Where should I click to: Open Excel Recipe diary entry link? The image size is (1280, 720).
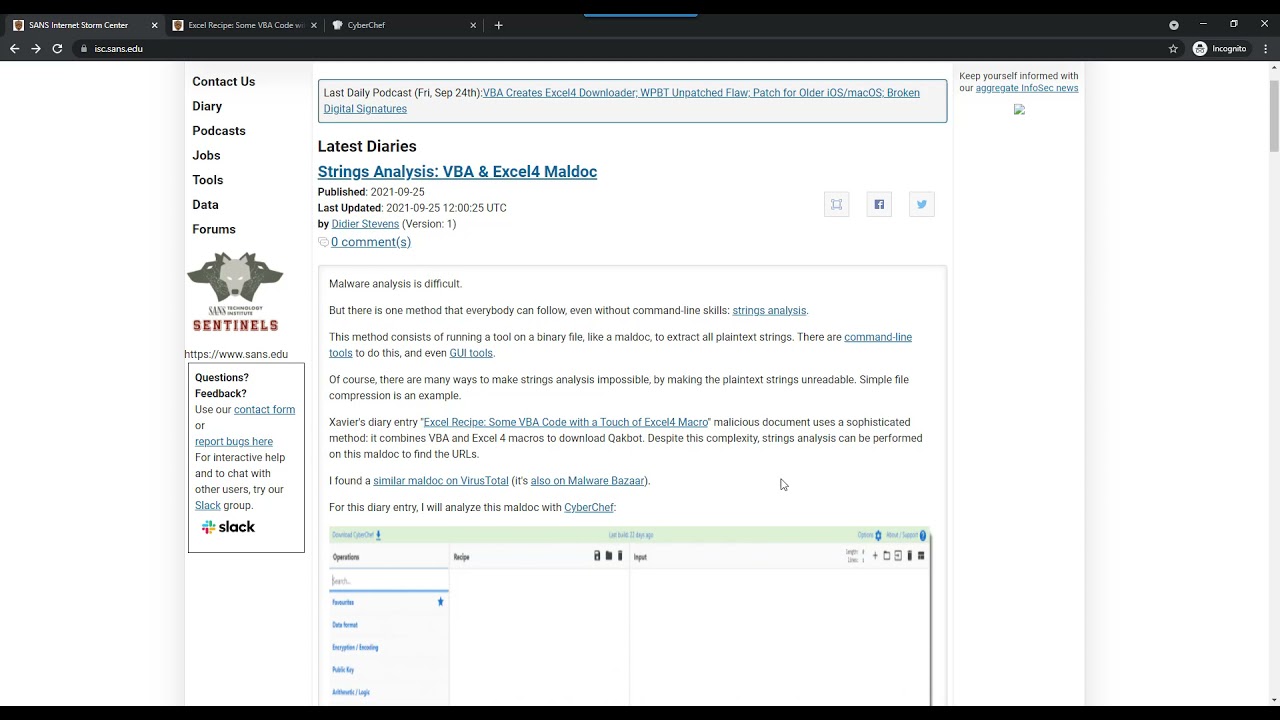(x=566, y=422)
